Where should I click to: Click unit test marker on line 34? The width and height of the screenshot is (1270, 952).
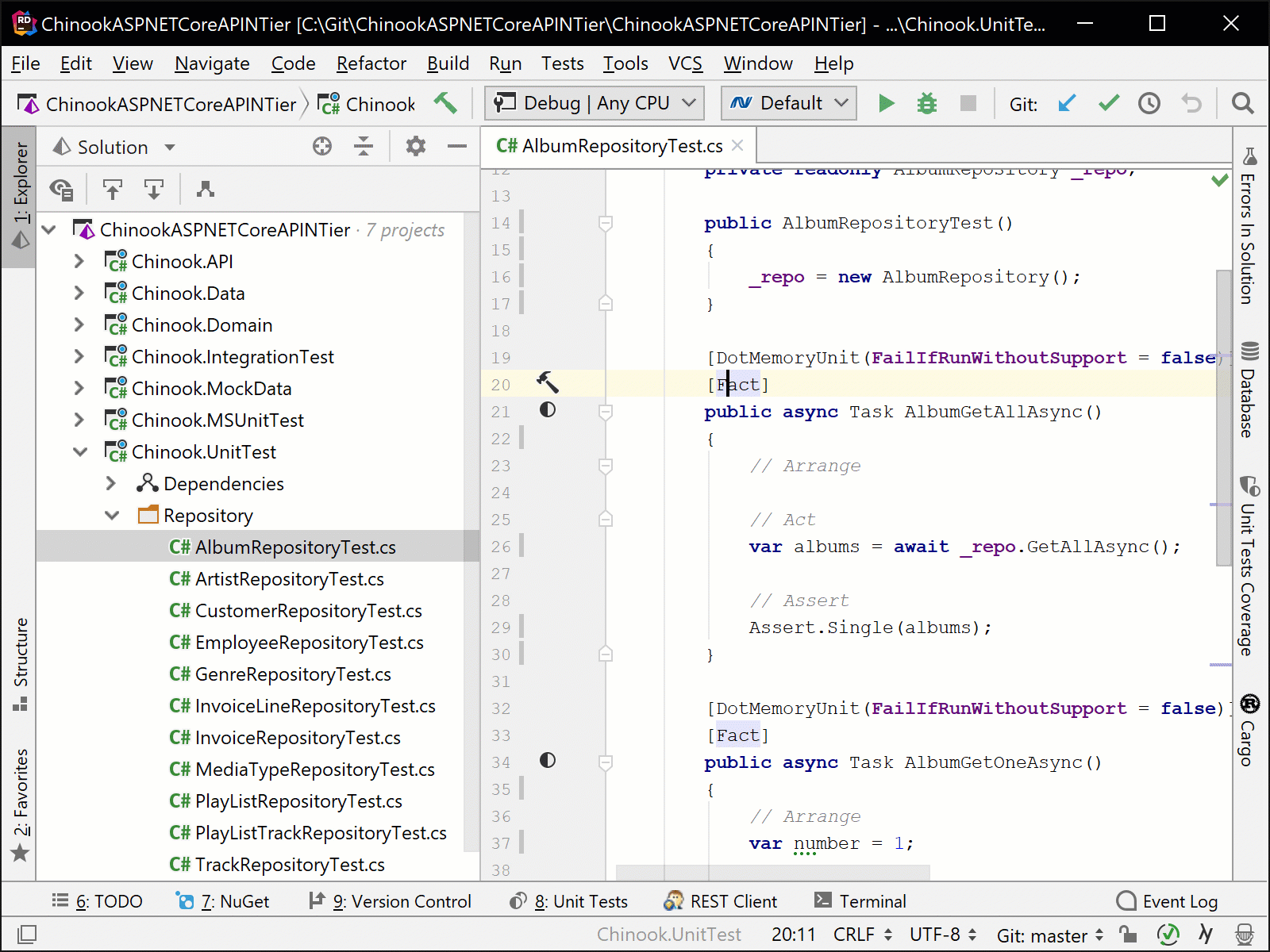pos(548,760)
